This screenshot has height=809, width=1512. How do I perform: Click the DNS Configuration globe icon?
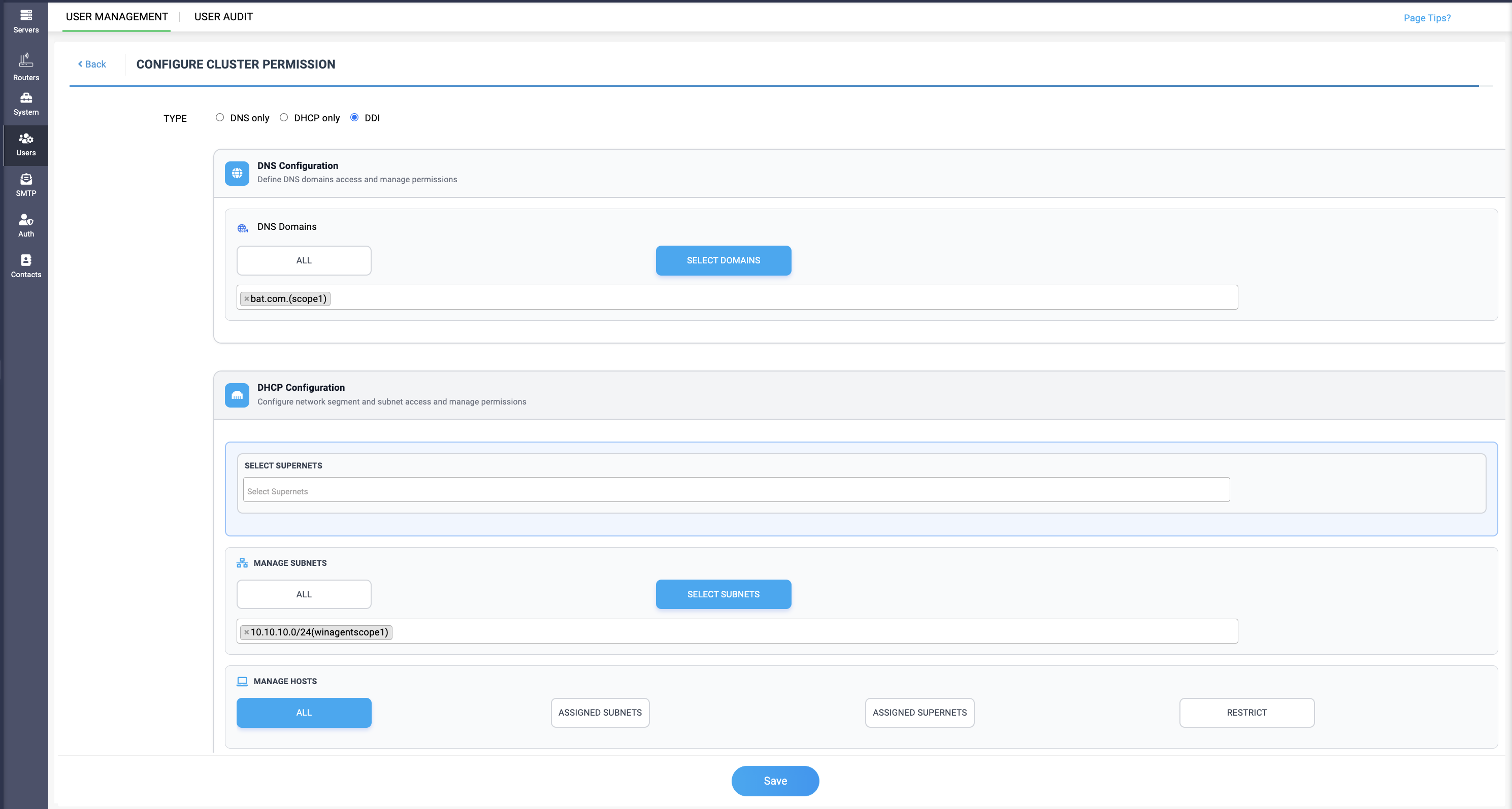237,173
